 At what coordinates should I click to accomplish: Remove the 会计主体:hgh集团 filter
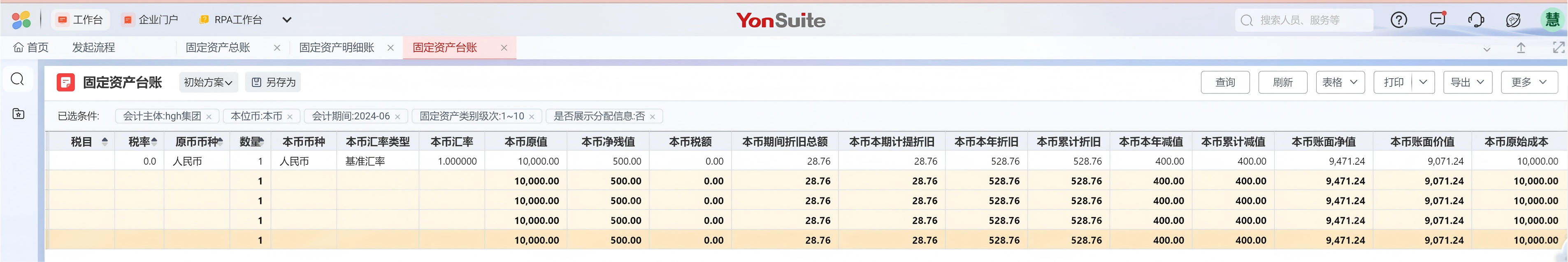(x=209, y=117)
